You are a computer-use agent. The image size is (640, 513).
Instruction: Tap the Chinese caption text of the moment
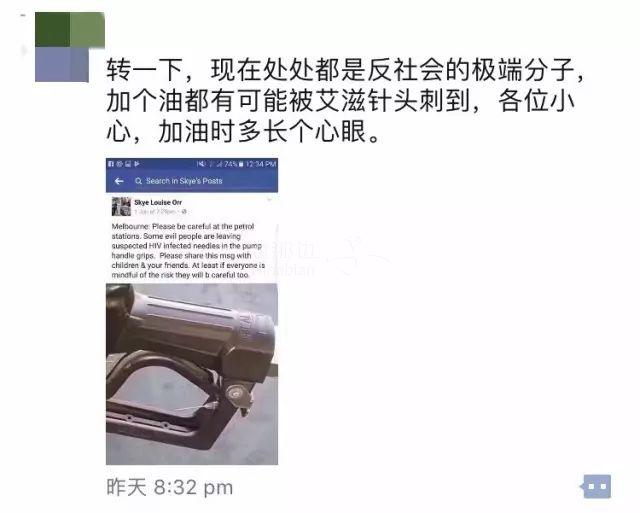pyautogui.click(x=345, y=101)
